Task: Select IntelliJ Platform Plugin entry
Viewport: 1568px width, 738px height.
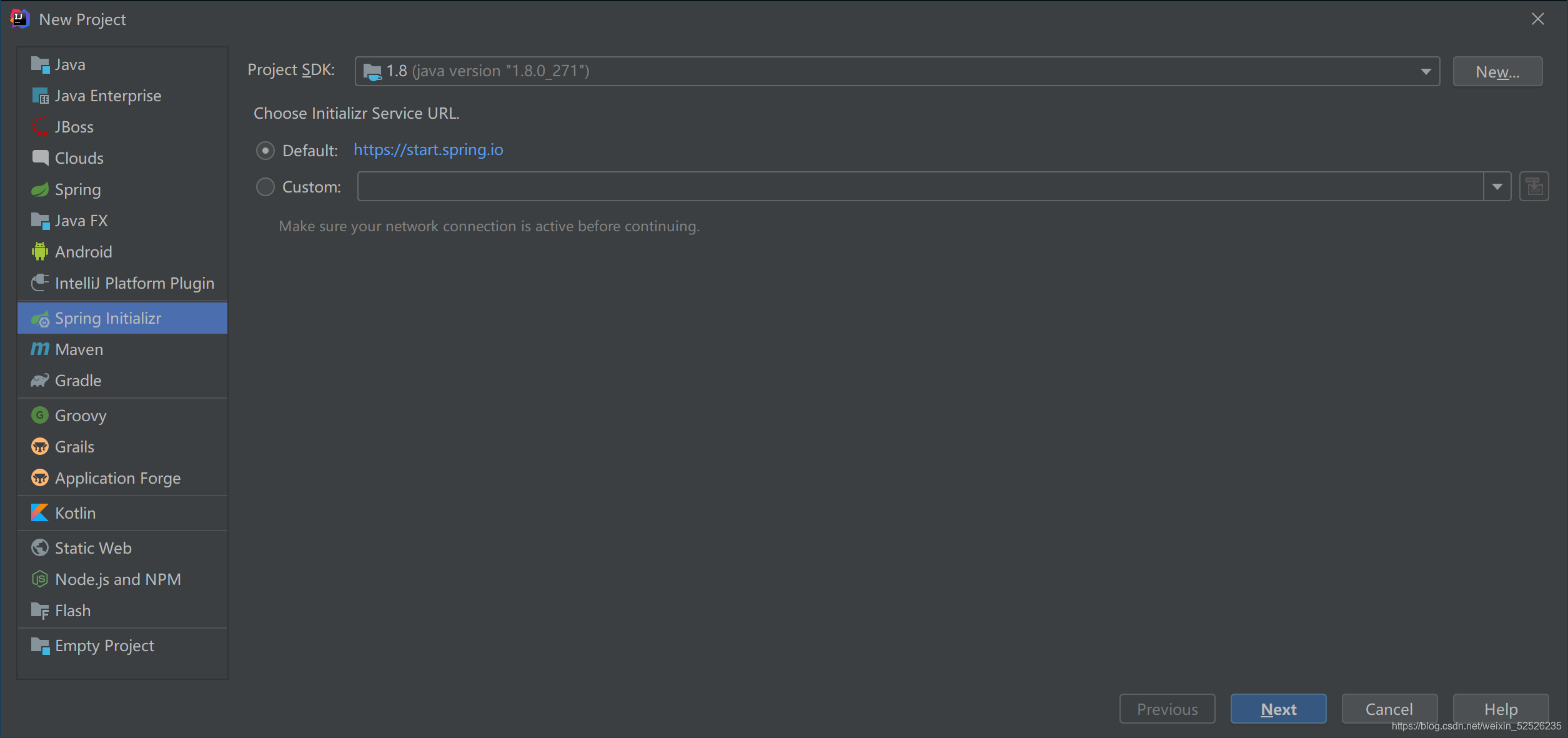Action: tap(122, 283)
